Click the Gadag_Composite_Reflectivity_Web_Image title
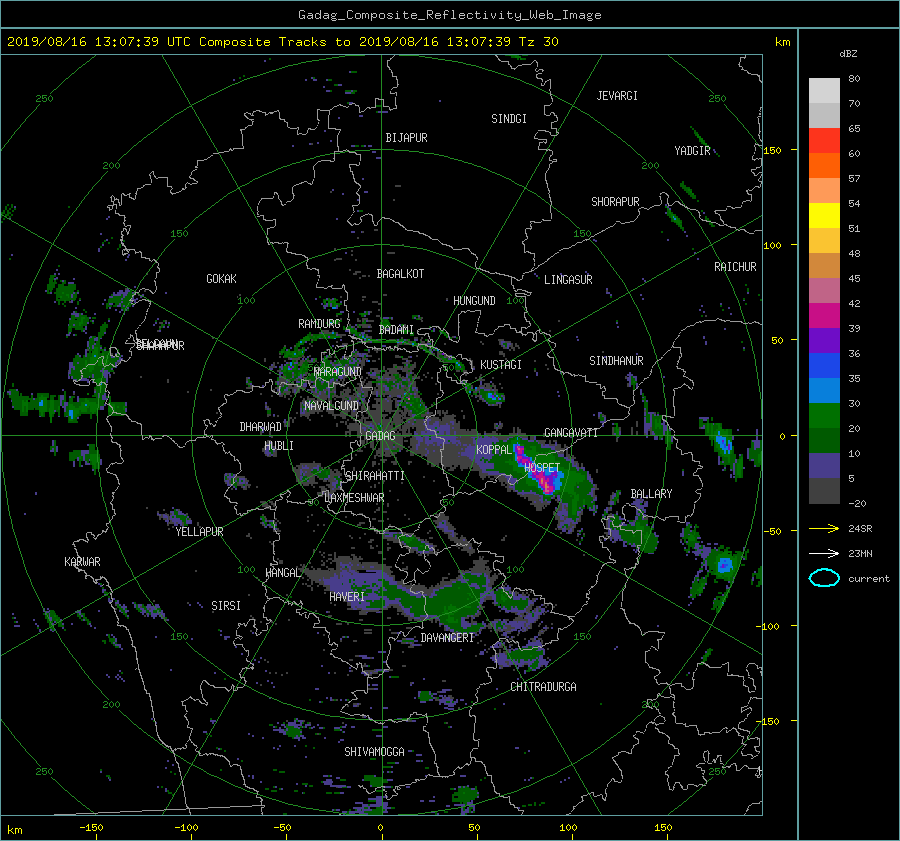This screenshot has width=900, height=841. tap(449, 15)
